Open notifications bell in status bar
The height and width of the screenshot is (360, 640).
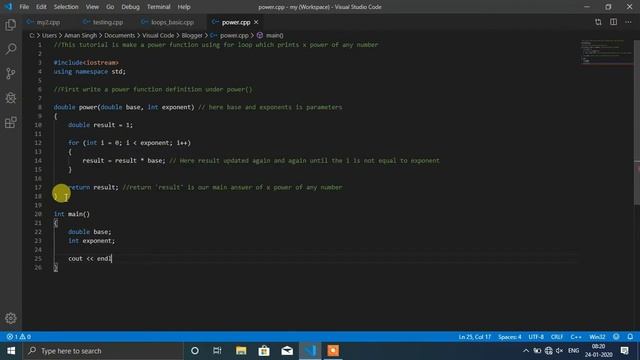[x=630, y=337]
